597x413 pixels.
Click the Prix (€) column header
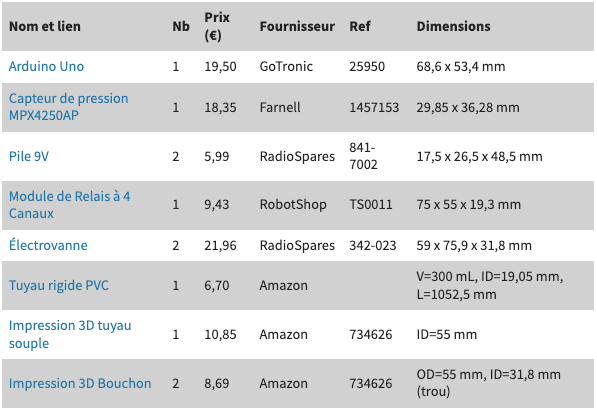click(x=217, y=26)
